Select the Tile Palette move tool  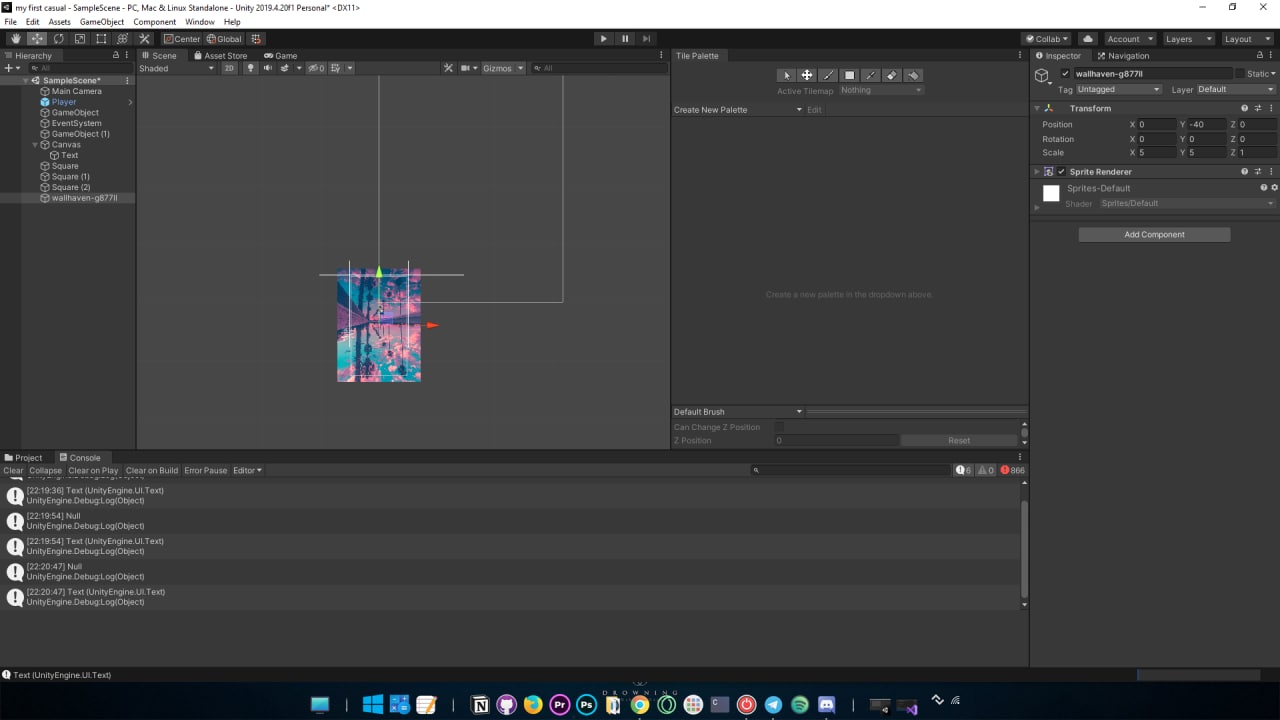pyautogui.click(x=807, y=75)
